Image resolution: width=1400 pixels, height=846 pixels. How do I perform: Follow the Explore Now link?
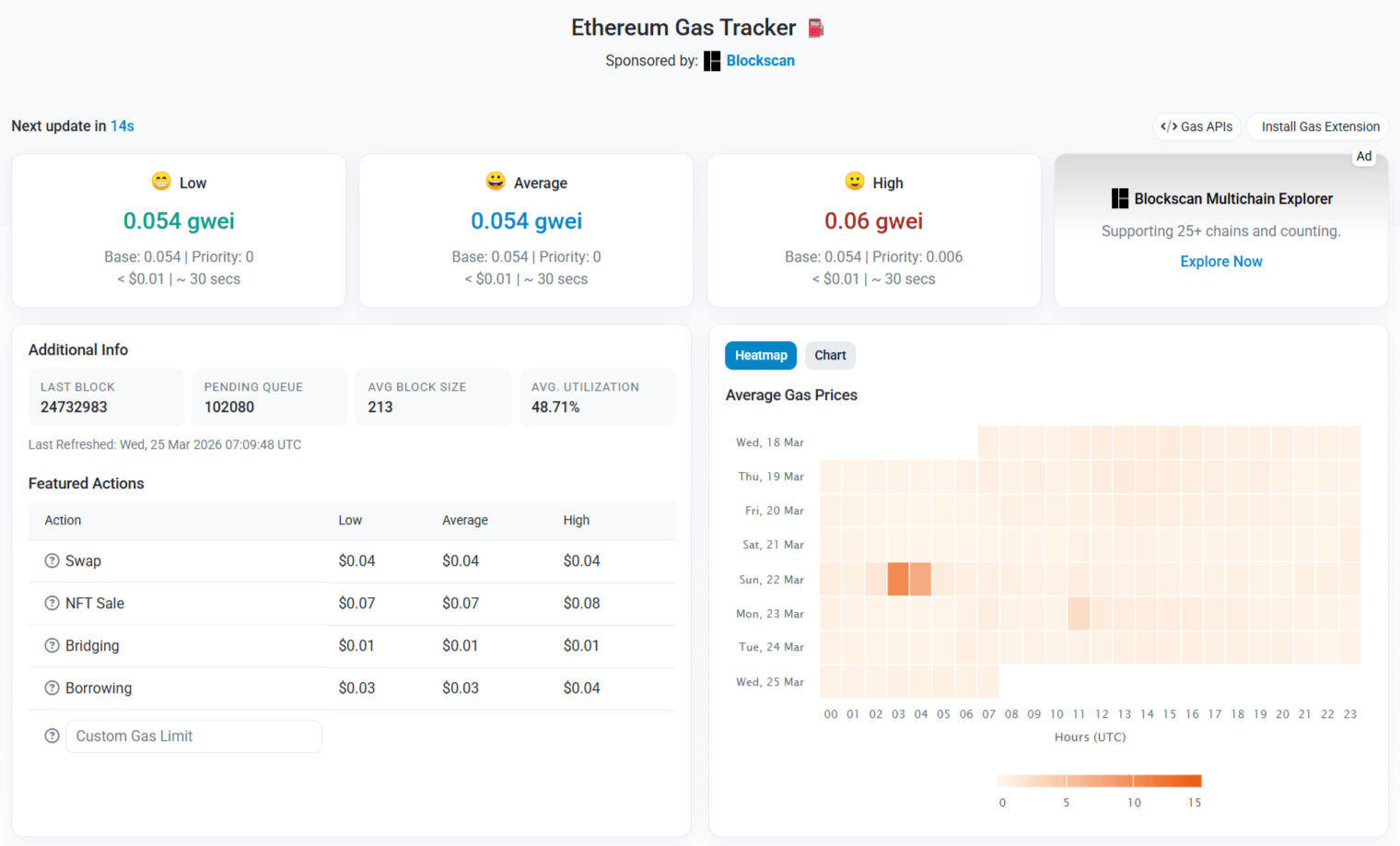tap(1221, 261)
